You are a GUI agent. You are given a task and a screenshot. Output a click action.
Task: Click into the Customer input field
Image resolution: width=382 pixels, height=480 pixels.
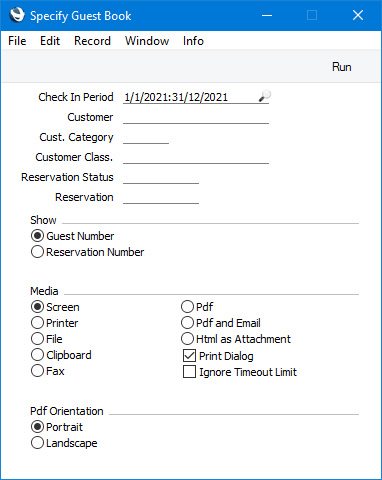coord(196,117)
